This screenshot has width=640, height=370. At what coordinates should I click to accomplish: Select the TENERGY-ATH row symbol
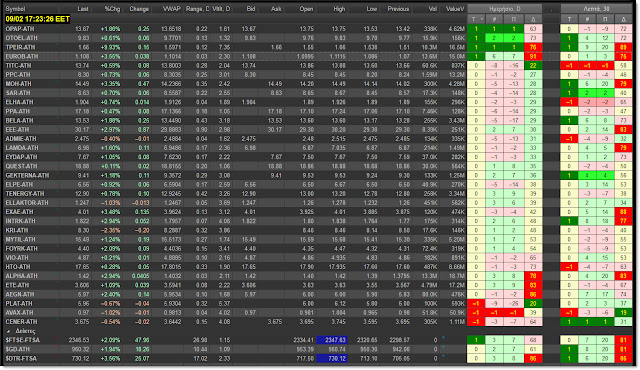point(24,193)
